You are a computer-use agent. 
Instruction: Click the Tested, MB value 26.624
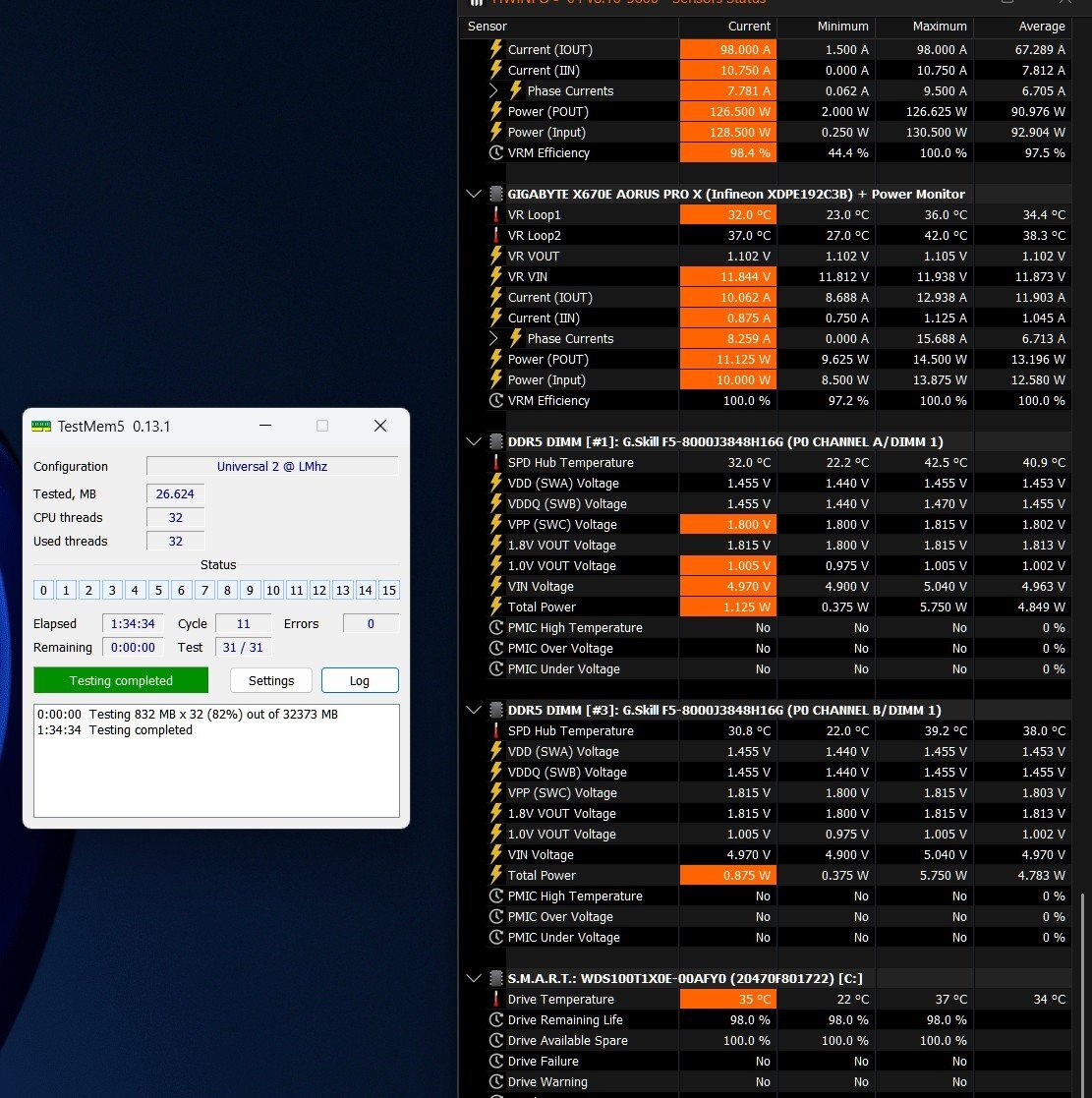click(175, 493)
